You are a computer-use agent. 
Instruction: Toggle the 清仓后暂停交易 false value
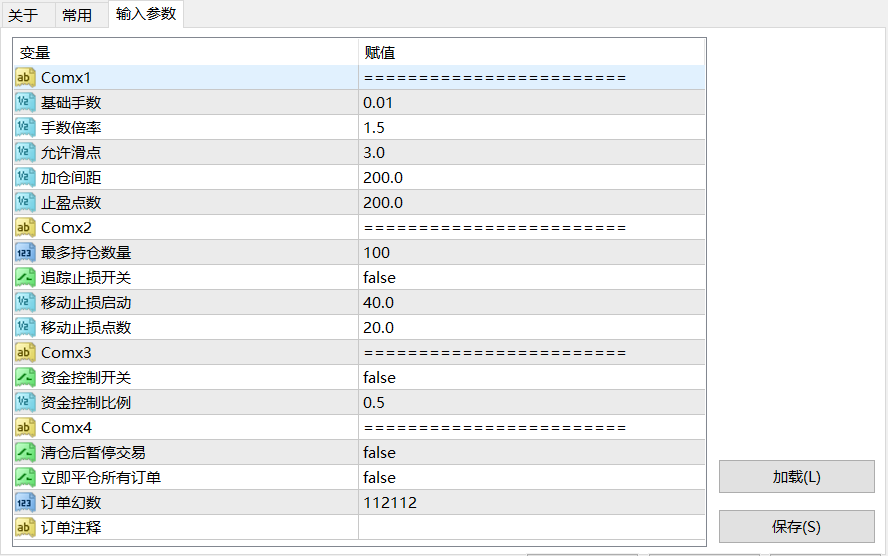point(380,453)
